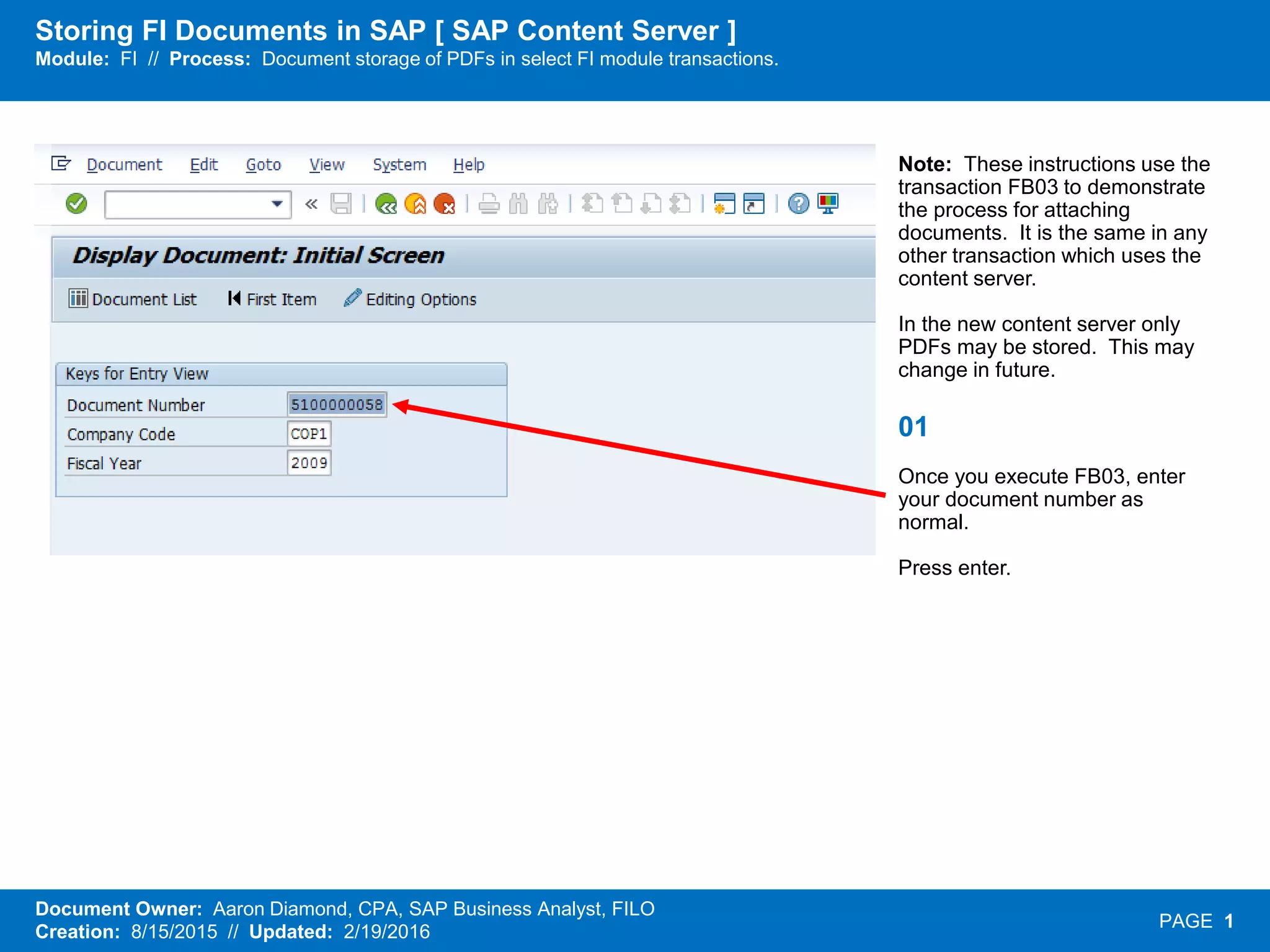Open the System menu
This screenshot has width=1270, height=952.
(x=399, y=165)
